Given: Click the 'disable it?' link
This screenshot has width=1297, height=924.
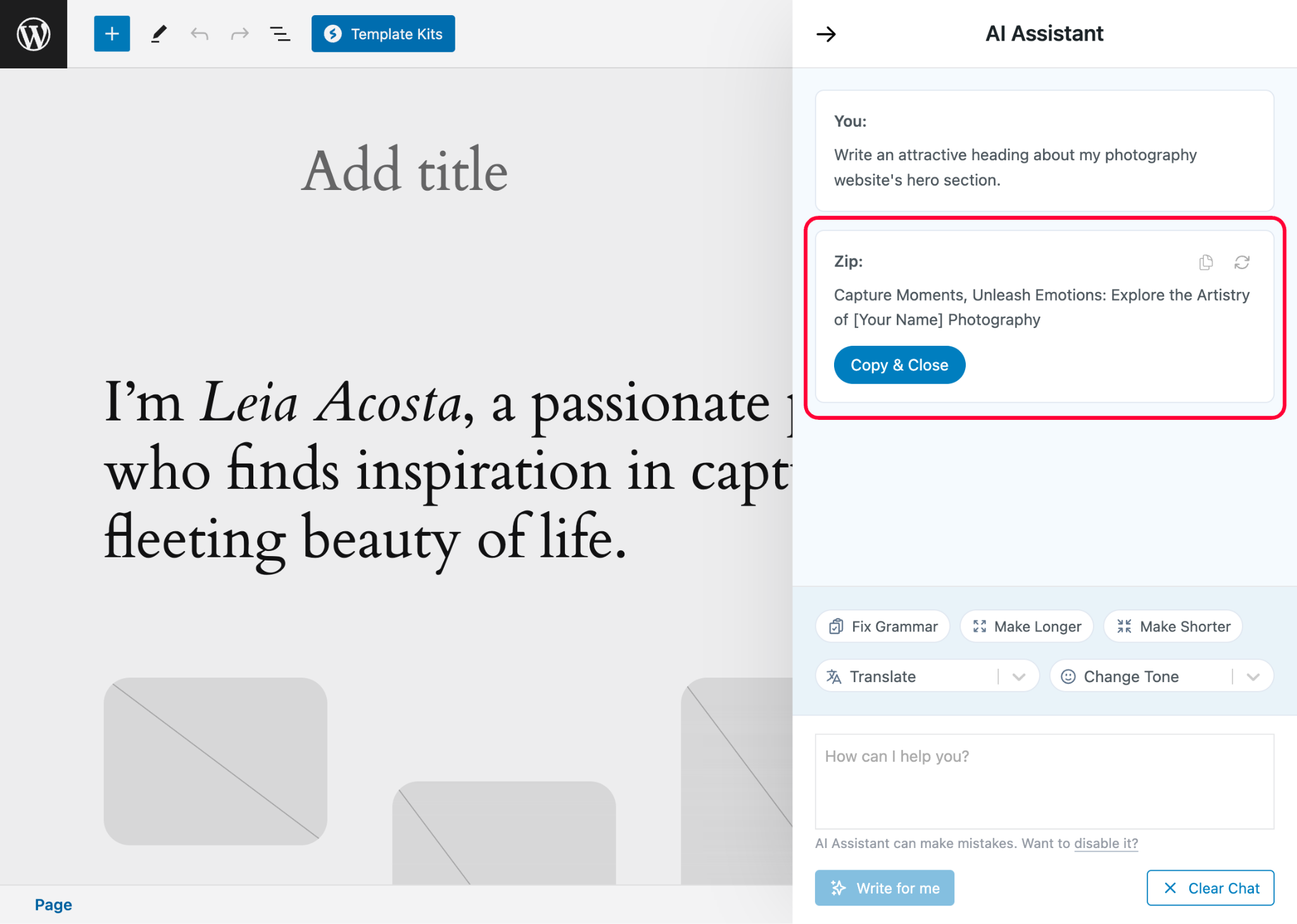Looking at the screenshot, I should [1106, 843].
